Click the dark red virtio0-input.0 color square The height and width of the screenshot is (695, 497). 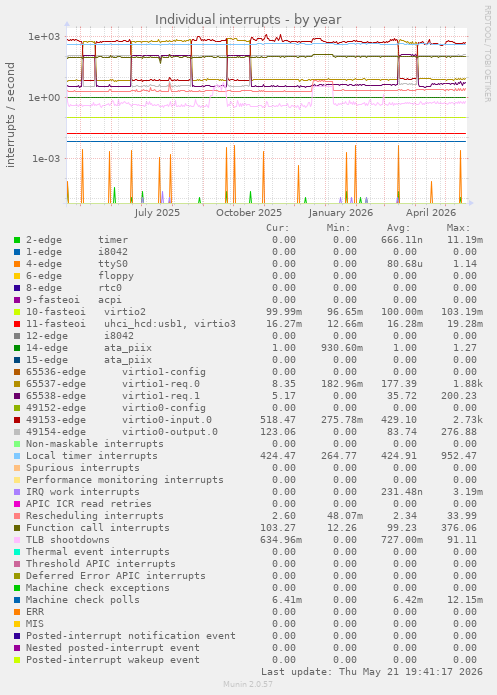[17, 420]
